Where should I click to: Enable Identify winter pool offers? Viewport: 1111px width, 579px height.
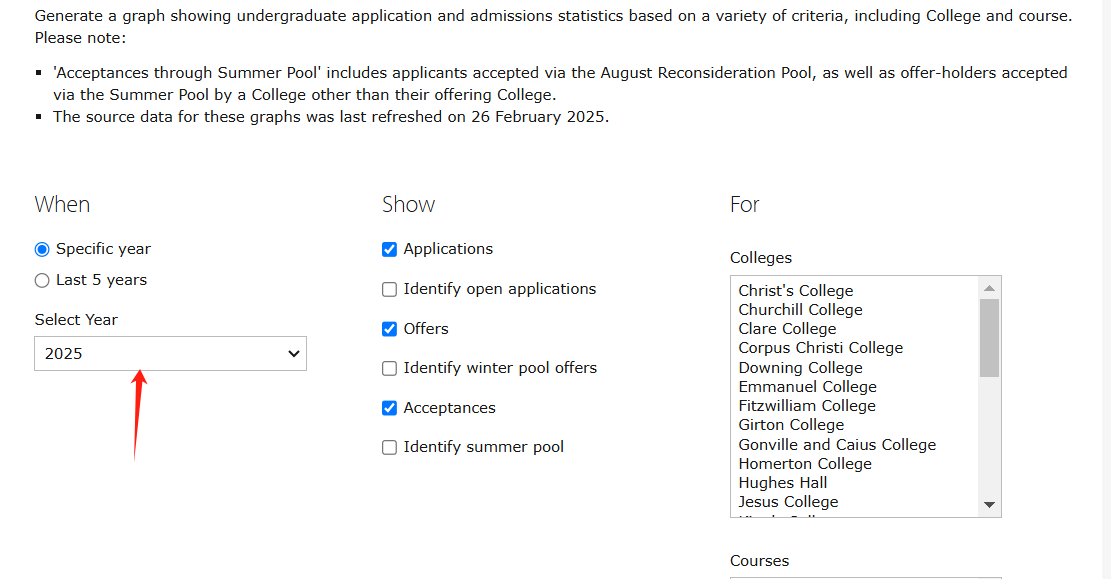pyautogui.click(x=389, y=369)
